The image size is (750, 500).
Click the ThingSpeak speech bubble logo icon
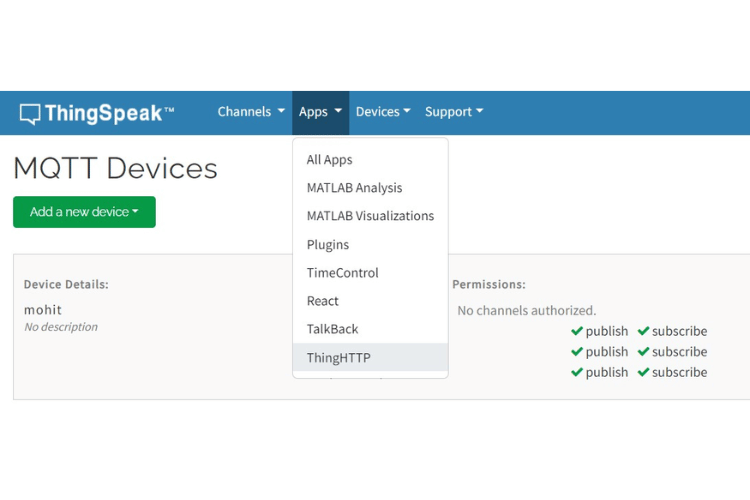pyautogui.click(x=30, y=114)
